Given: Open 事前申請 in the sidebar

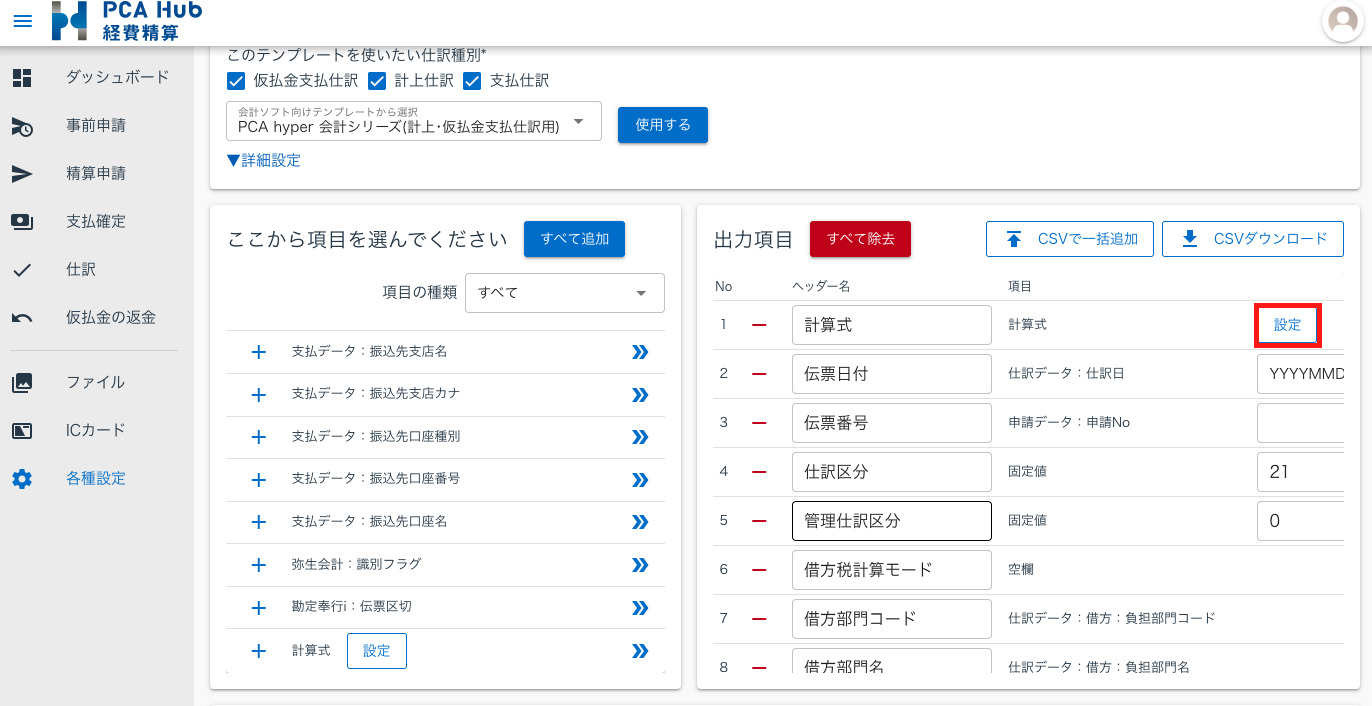Looking at the screenshot, I should 96,126.
